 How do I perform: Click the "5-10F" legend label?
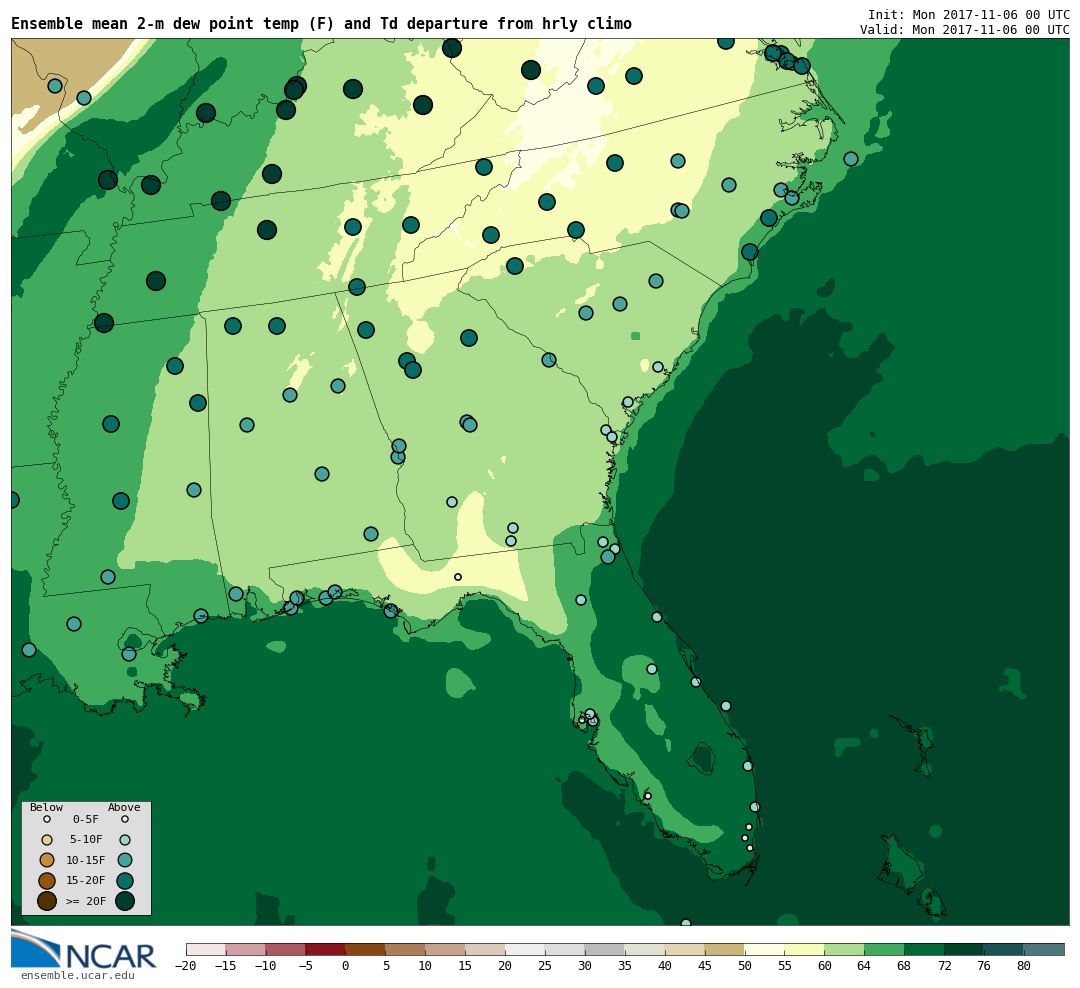point(86,840)
